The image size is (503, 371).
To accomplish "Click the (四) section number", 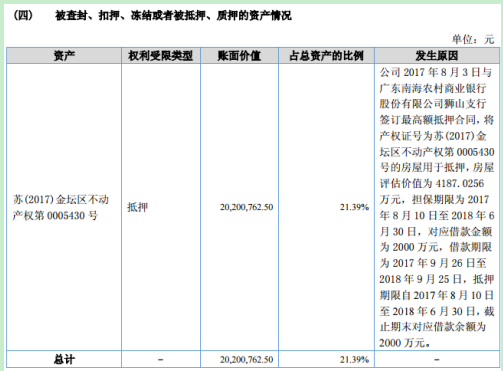I will coord(23,15).
